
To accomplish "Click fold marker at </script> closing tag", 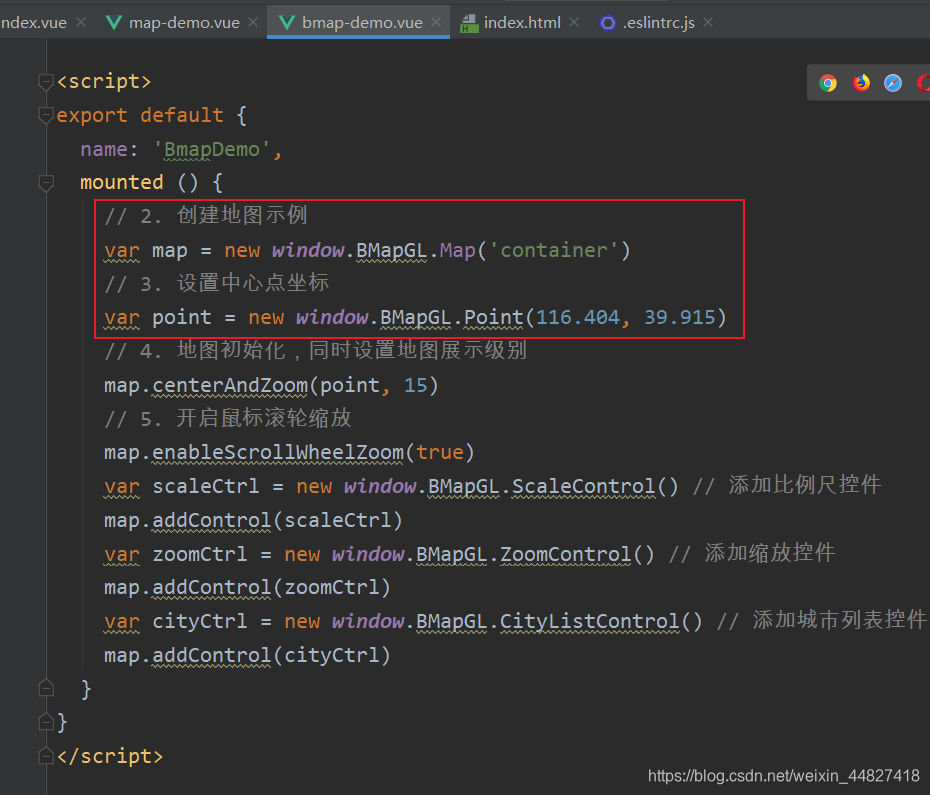I will [46, 756].
